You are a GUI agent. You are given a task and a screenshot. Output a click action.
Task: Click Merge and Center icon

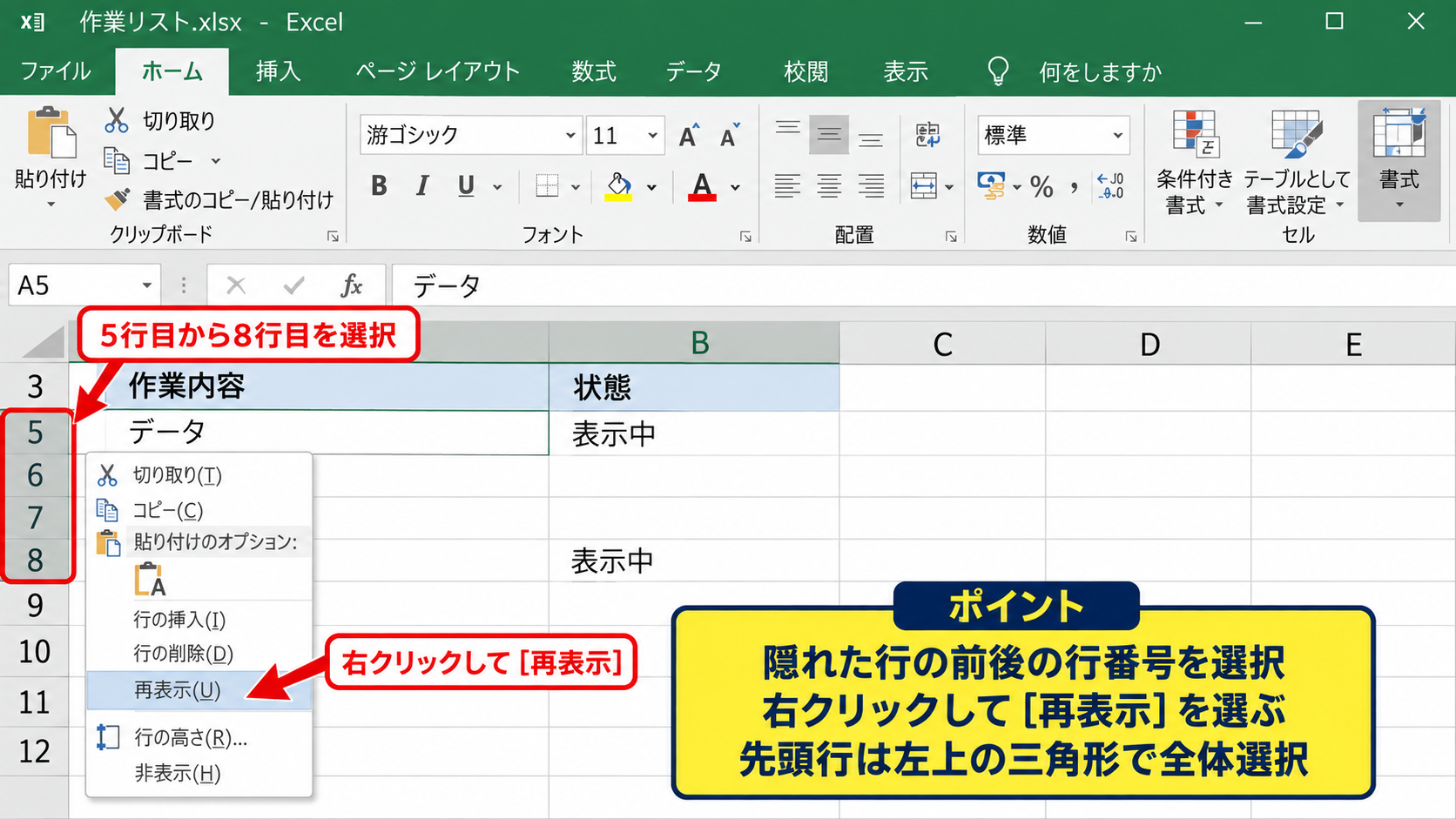tap(924, 185)
